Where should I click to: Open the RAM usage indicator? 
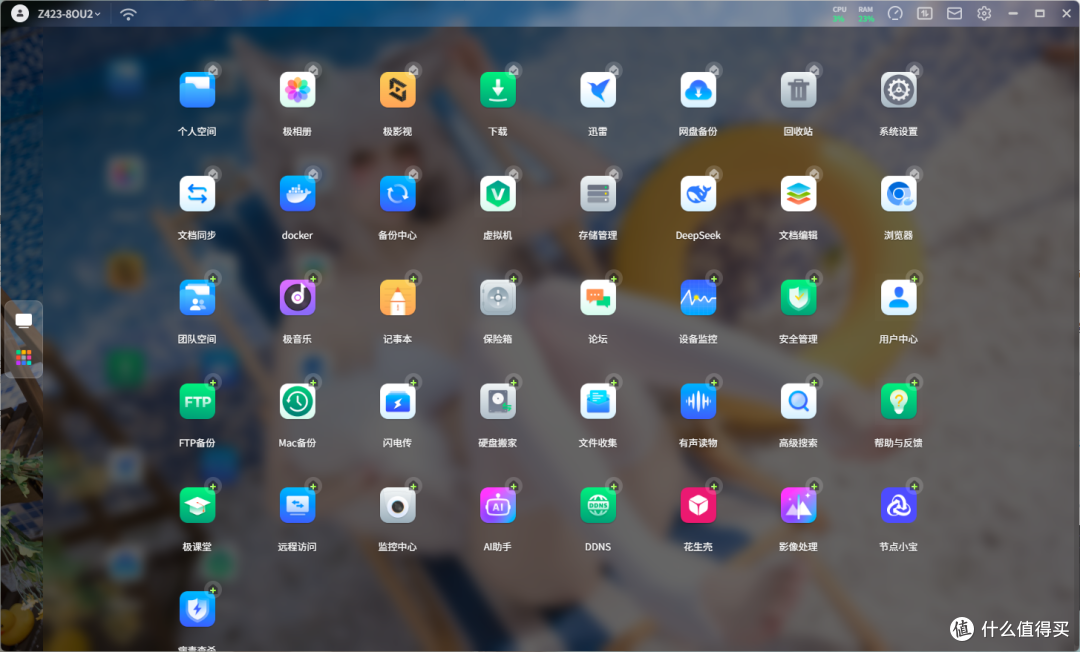tap(866, 14)
